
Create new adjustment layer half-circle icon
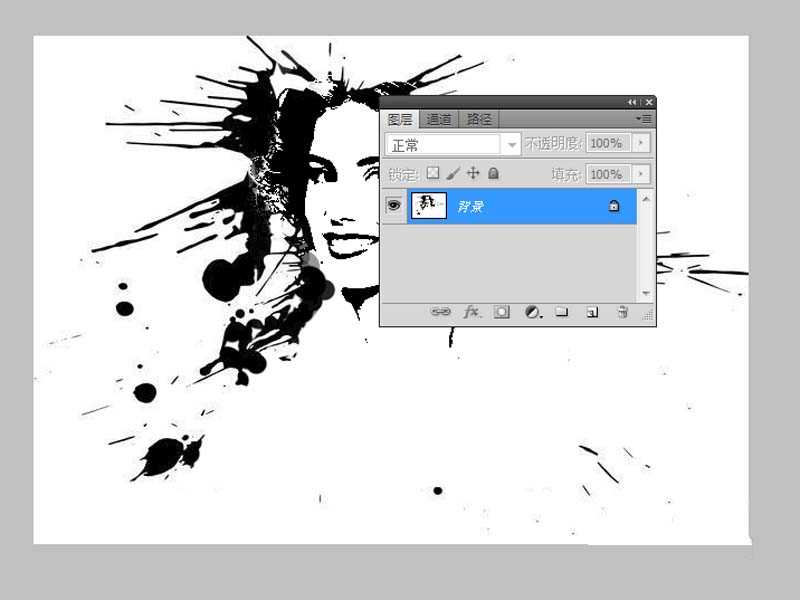point(533,312)
